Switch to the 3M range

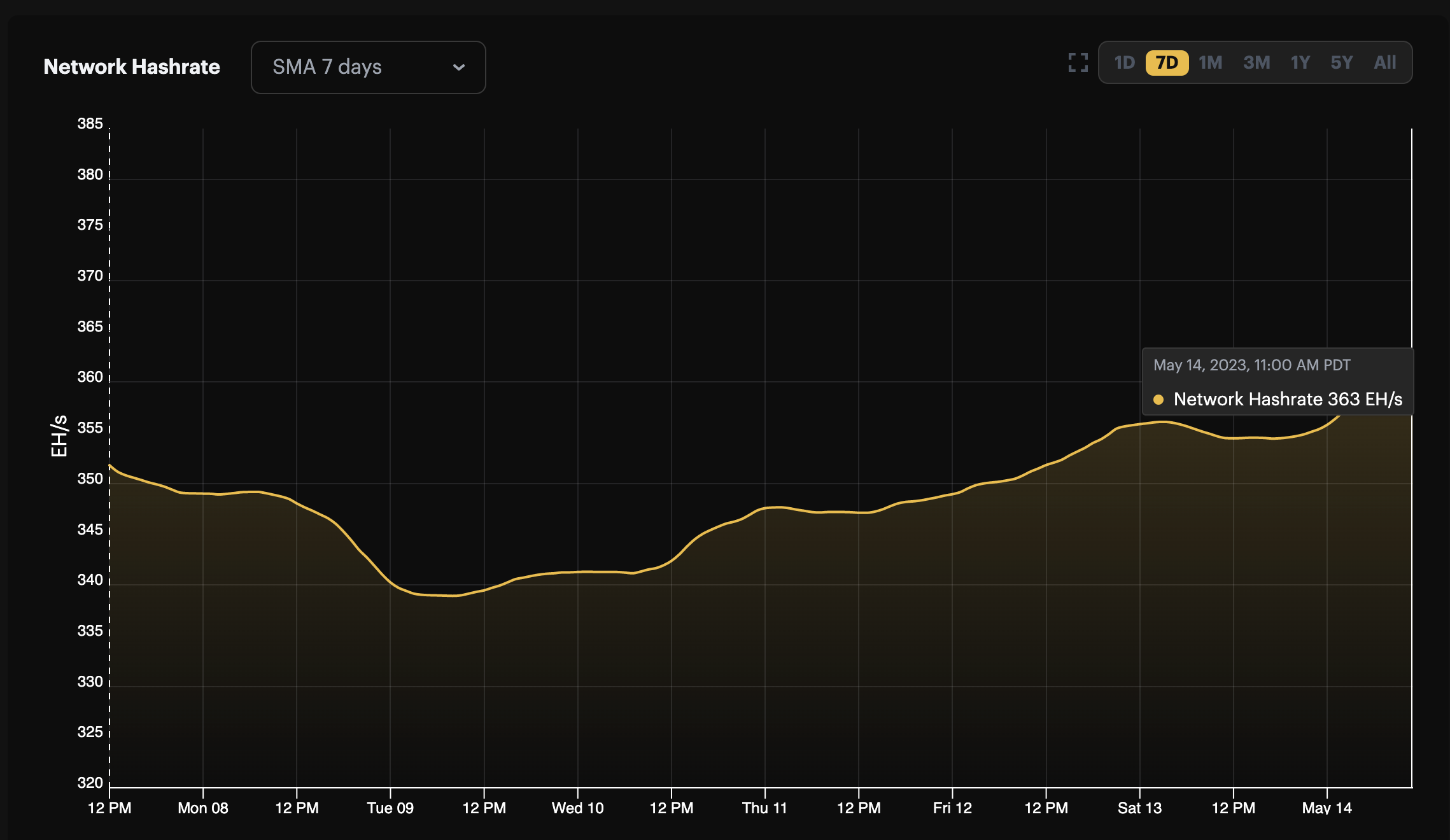(1256, 62)
